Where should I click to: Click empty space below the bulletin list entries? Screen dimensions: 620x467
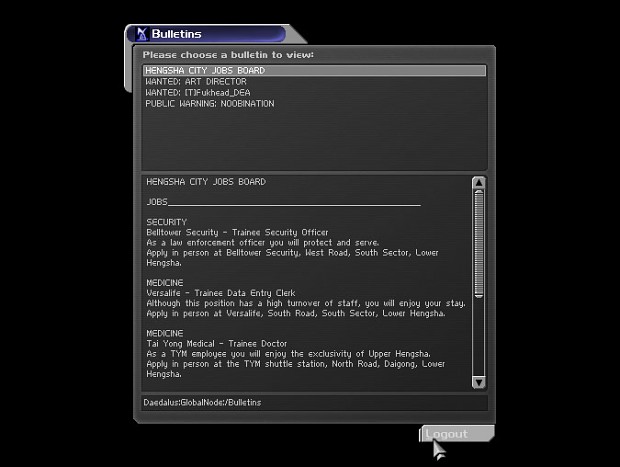(313, 140)
